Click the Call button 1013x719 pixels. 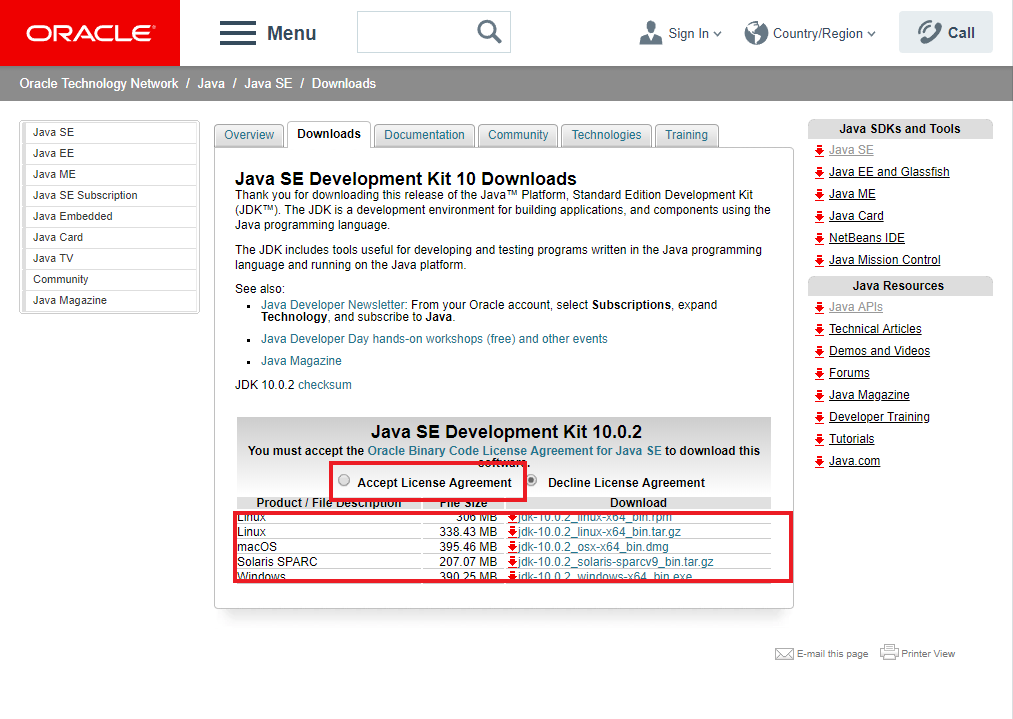[x=946, y=32]
